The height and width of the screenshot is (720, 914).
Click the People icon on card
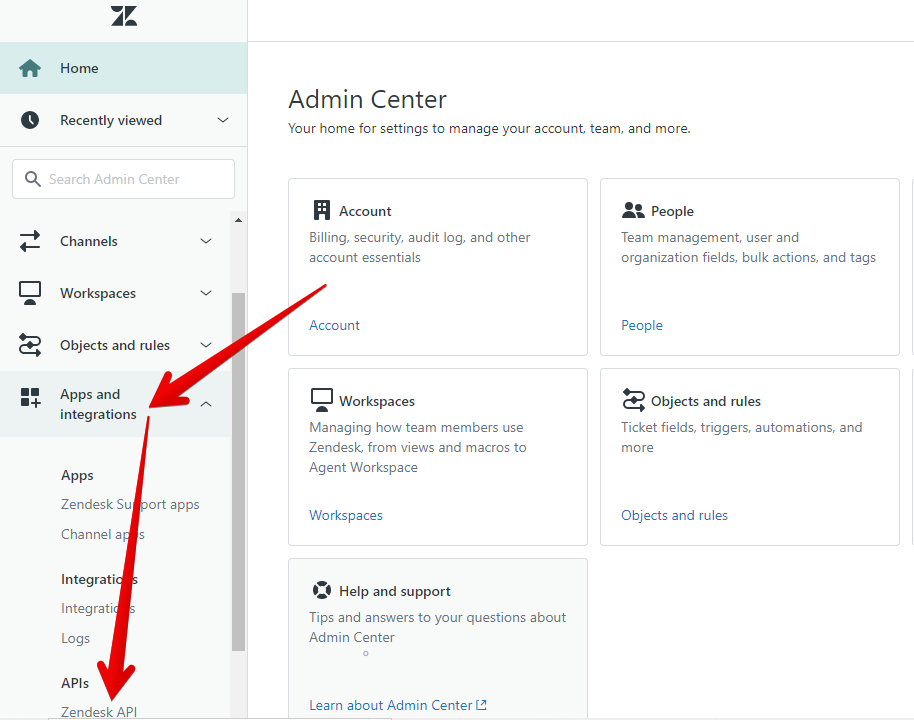pos(633,210)
